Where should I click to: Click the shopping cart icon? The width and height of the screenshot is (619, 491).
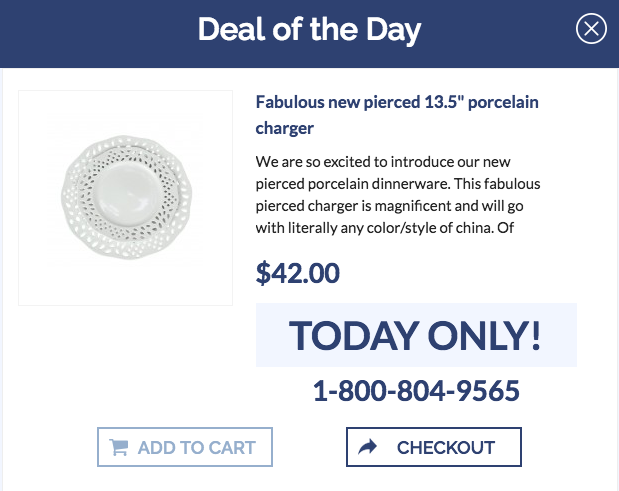pyautogui.click(x=119, y=447)
